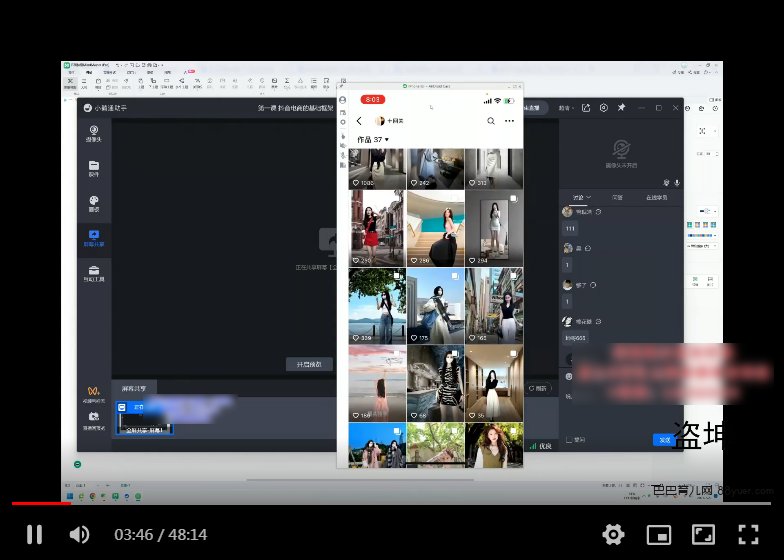Mute the video player volume
784x560 pixels.
(79, 534)
